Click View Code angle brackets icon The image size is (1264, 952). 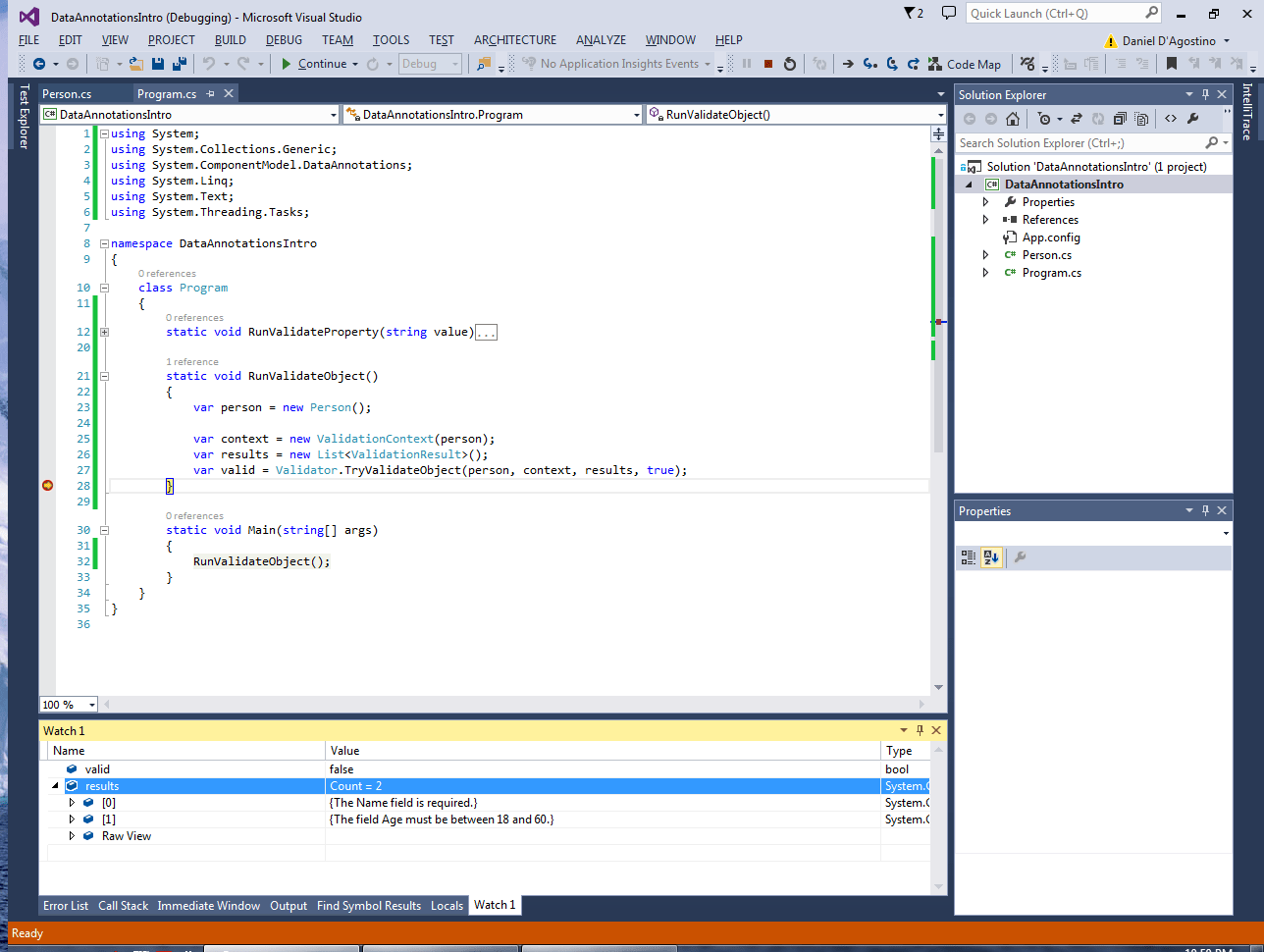(1171, 119)
